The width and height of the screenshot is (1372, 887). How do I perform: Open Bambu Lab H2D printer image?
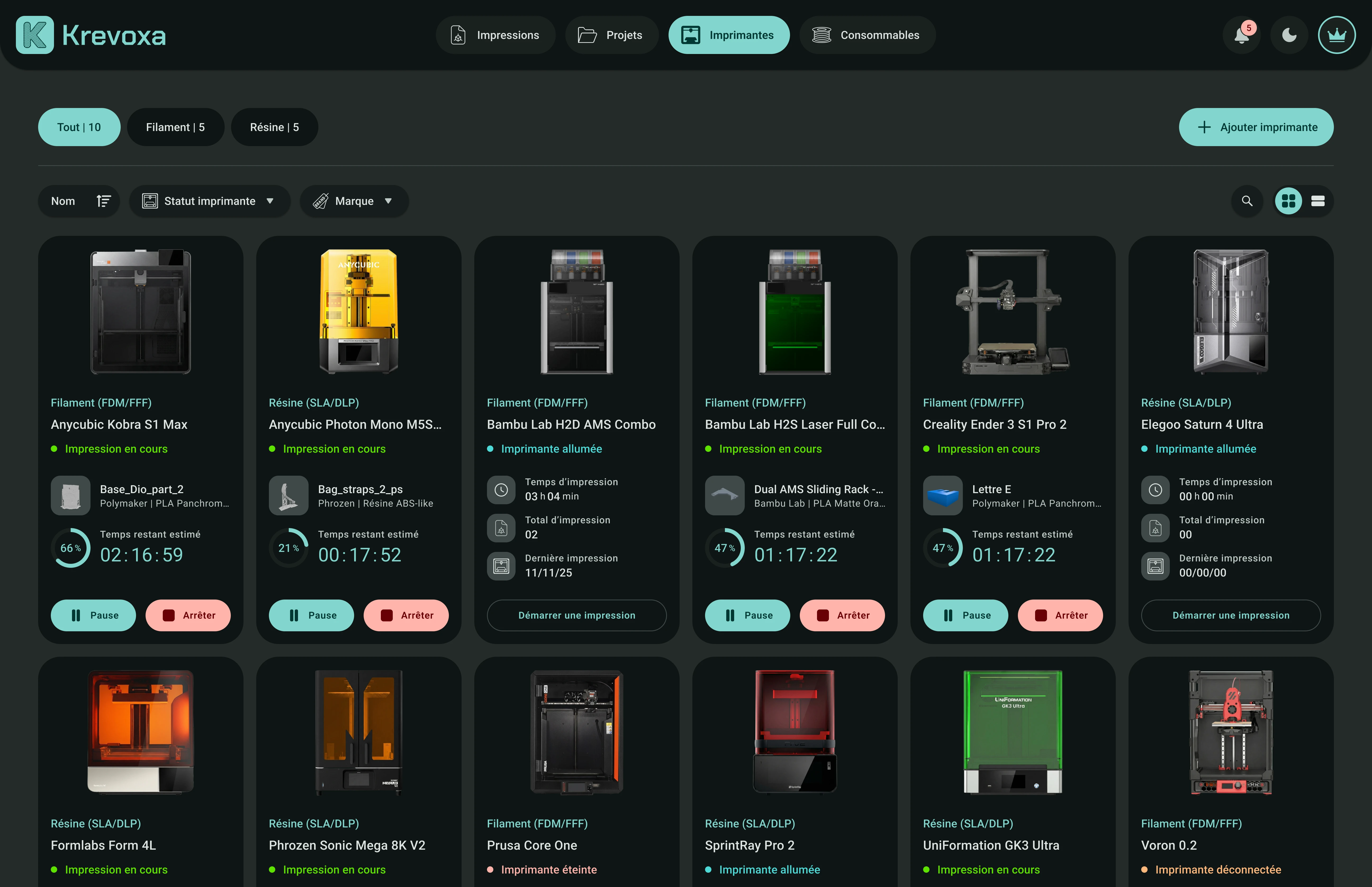577,312
